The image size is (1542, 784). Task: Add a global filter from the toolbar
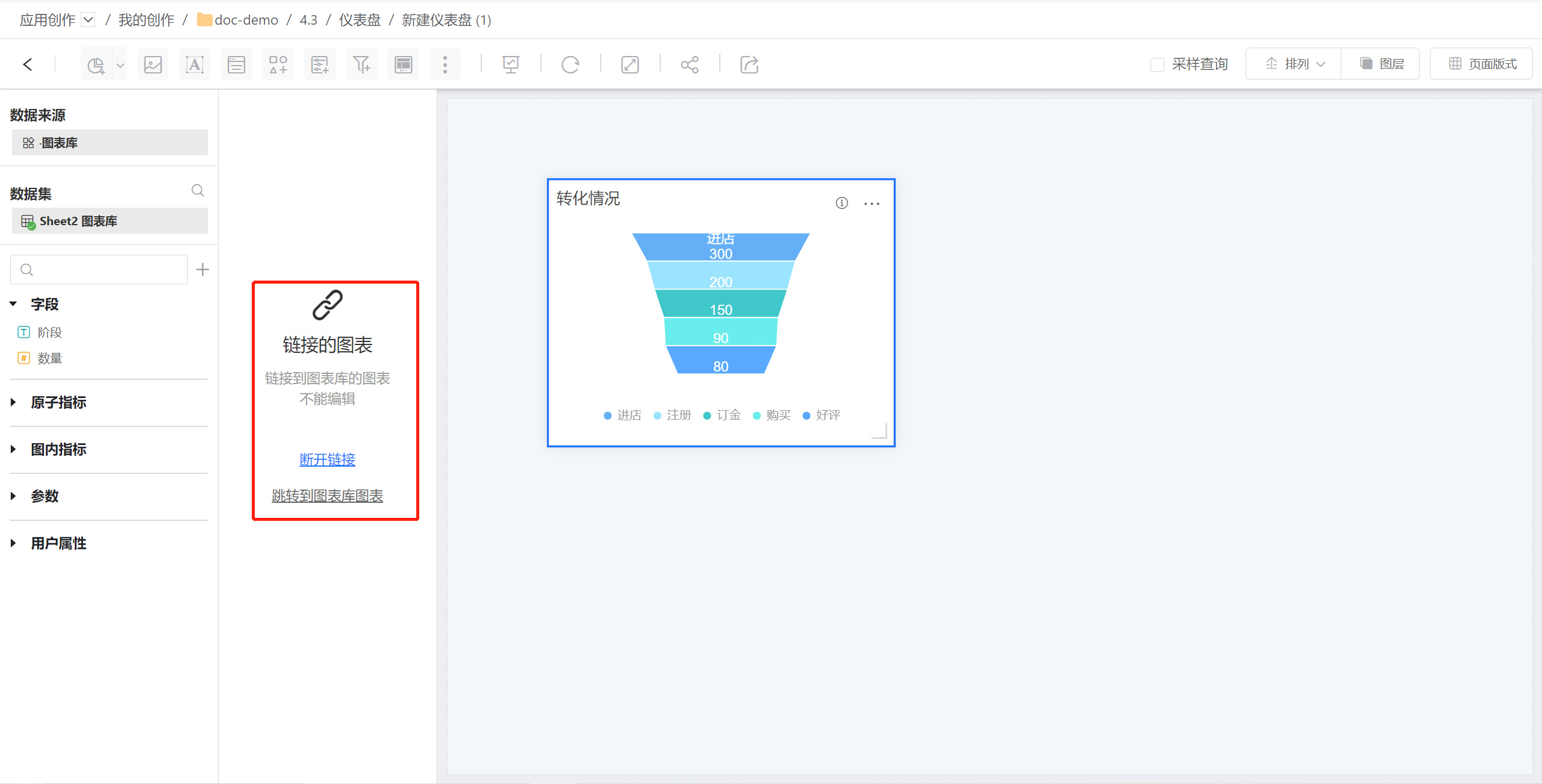[x=361, y=64]
